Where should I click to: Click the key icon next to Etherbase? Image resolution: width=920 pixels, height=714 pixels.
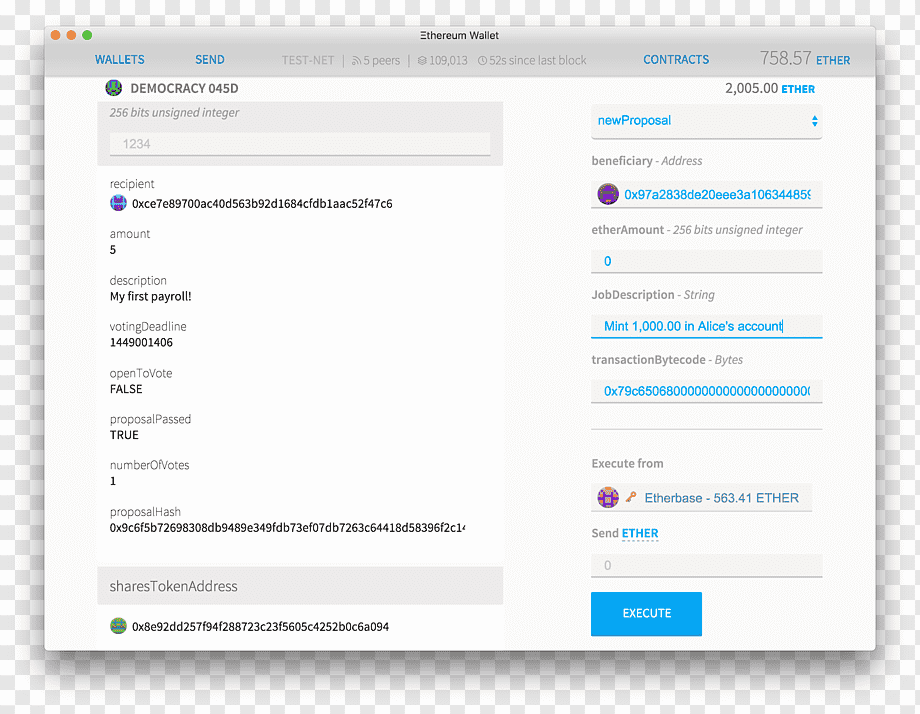(x=631, y=497)
